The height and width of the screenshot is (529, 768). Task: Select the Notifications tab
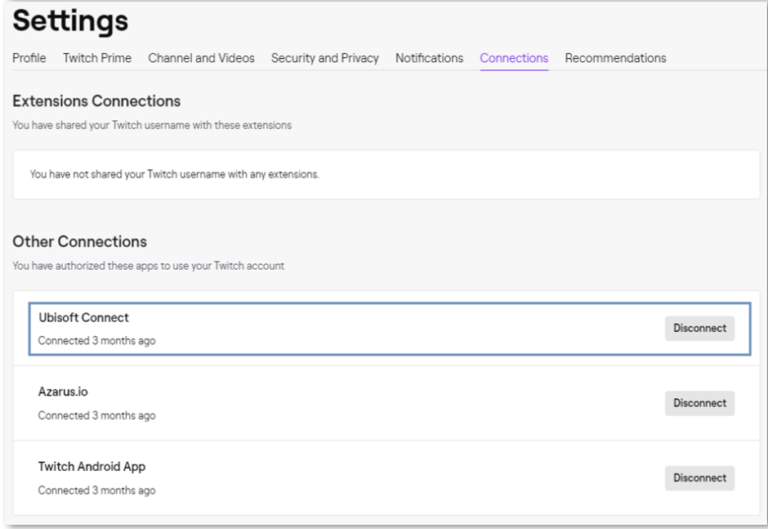[429, 58]
